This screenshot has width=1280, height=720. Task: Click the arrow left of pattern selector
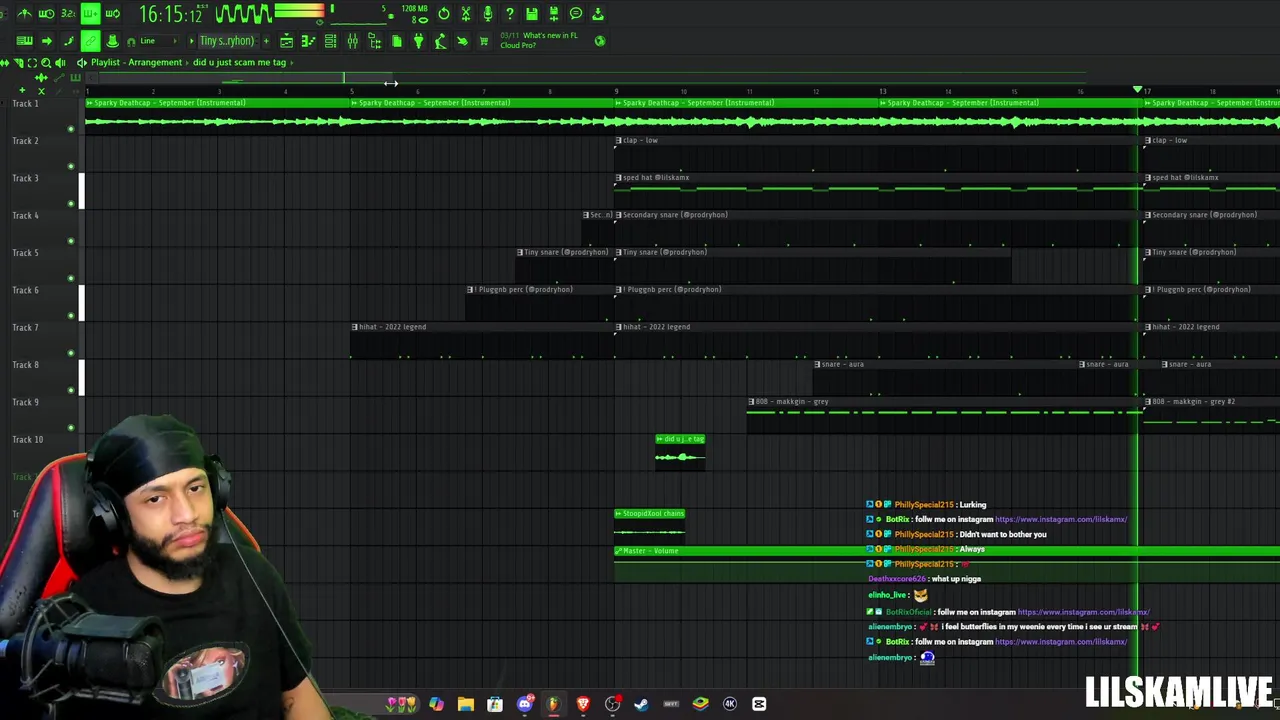[x=191, y=41]
